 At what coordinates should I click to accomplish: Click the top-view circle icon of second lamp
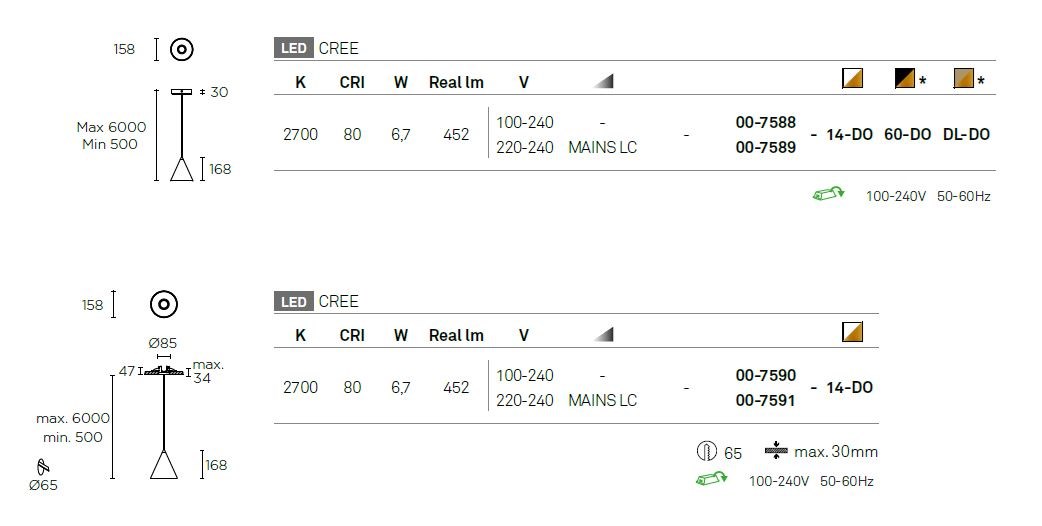164,304
